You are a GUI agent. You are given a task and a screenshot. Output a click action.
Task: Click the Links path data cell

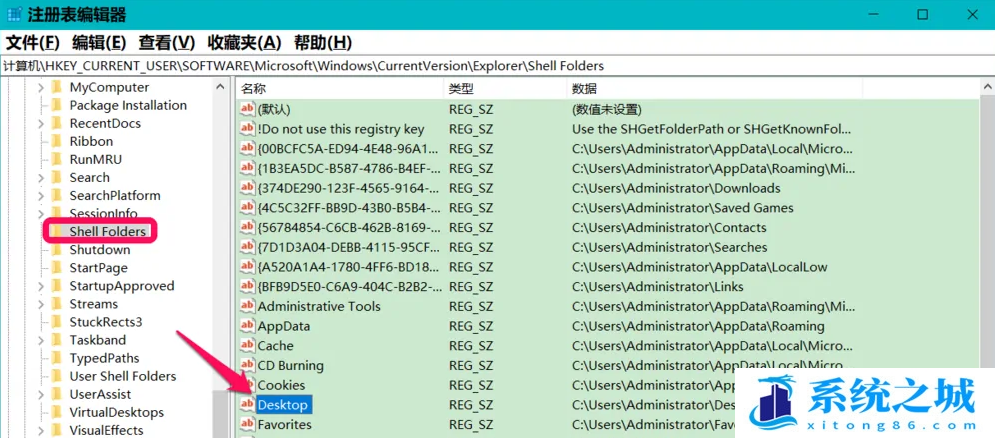coord(657,287)
